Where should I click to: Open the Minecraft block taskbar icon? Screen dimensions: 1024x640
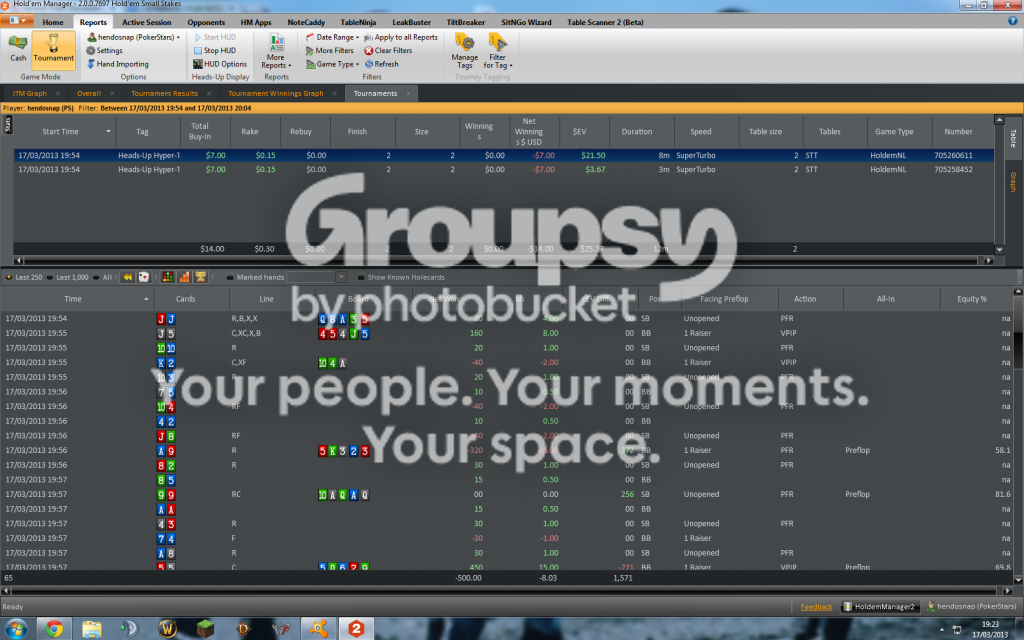[x=206, y=628]
